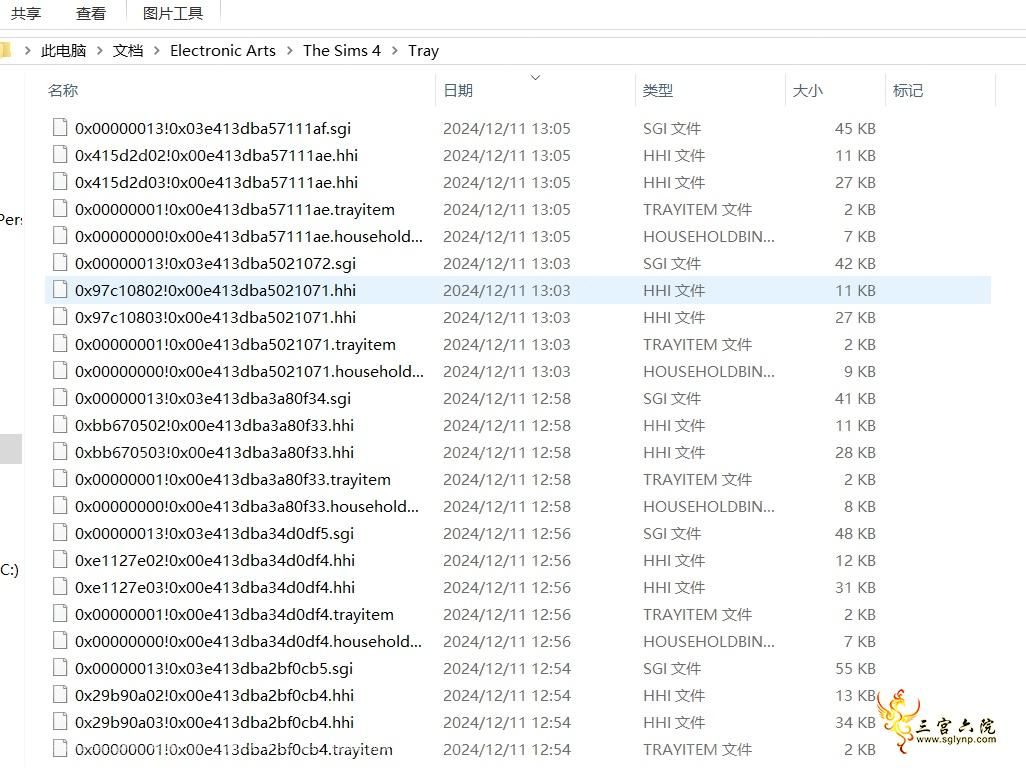1026x784 pixels.
Task: Click file icon of 0x00000000!0x00e413dba34d0df4.household
Action: click(x=60, y=641)
